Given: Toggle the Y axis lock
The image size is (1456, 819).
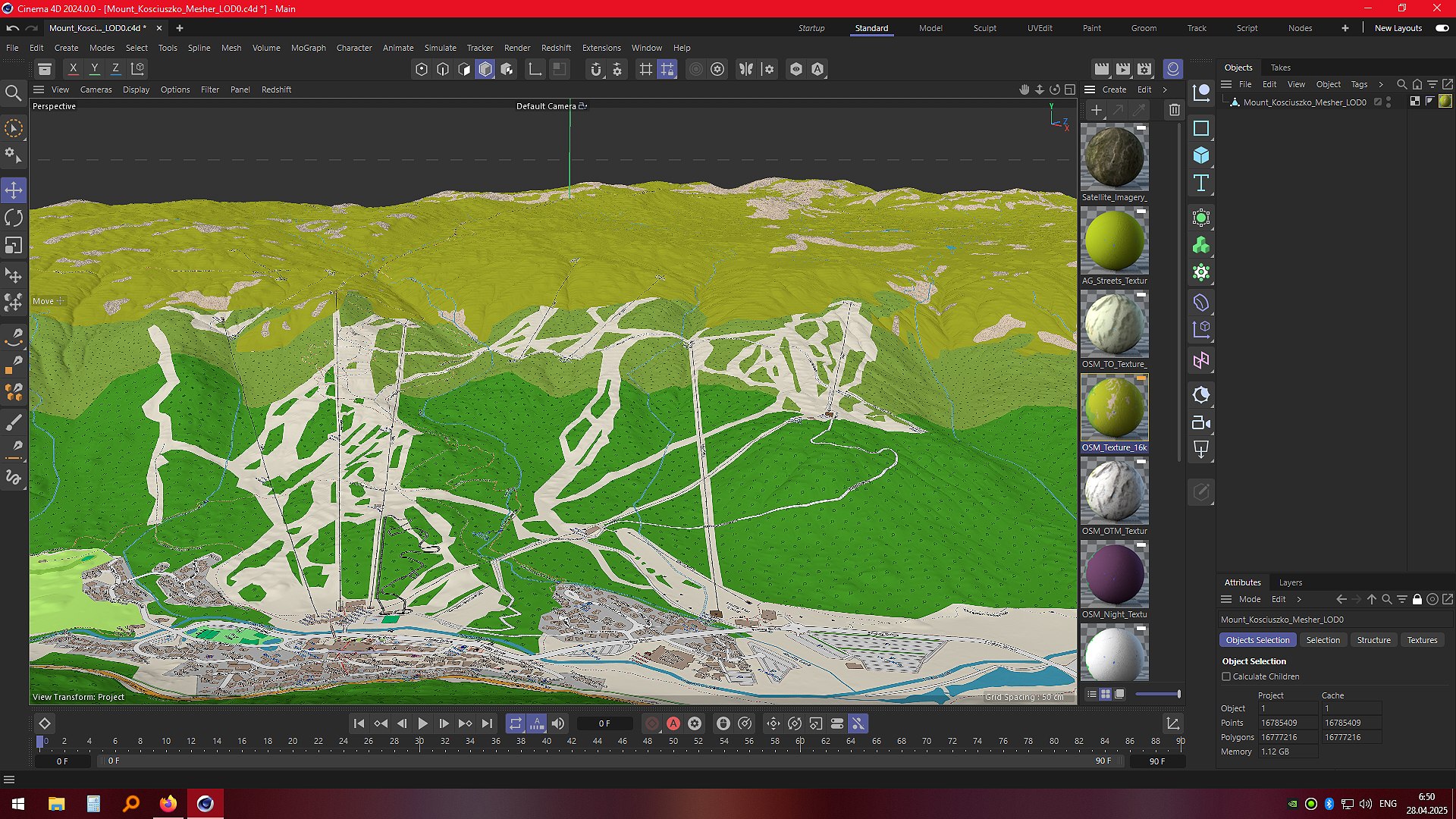Looking at the screenshot, I should (95, 69).
